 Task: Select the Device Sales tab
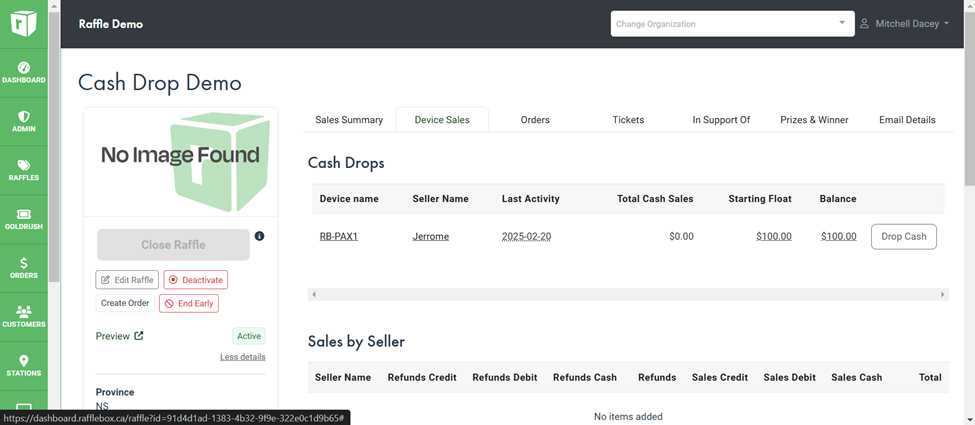click(442, 119)
